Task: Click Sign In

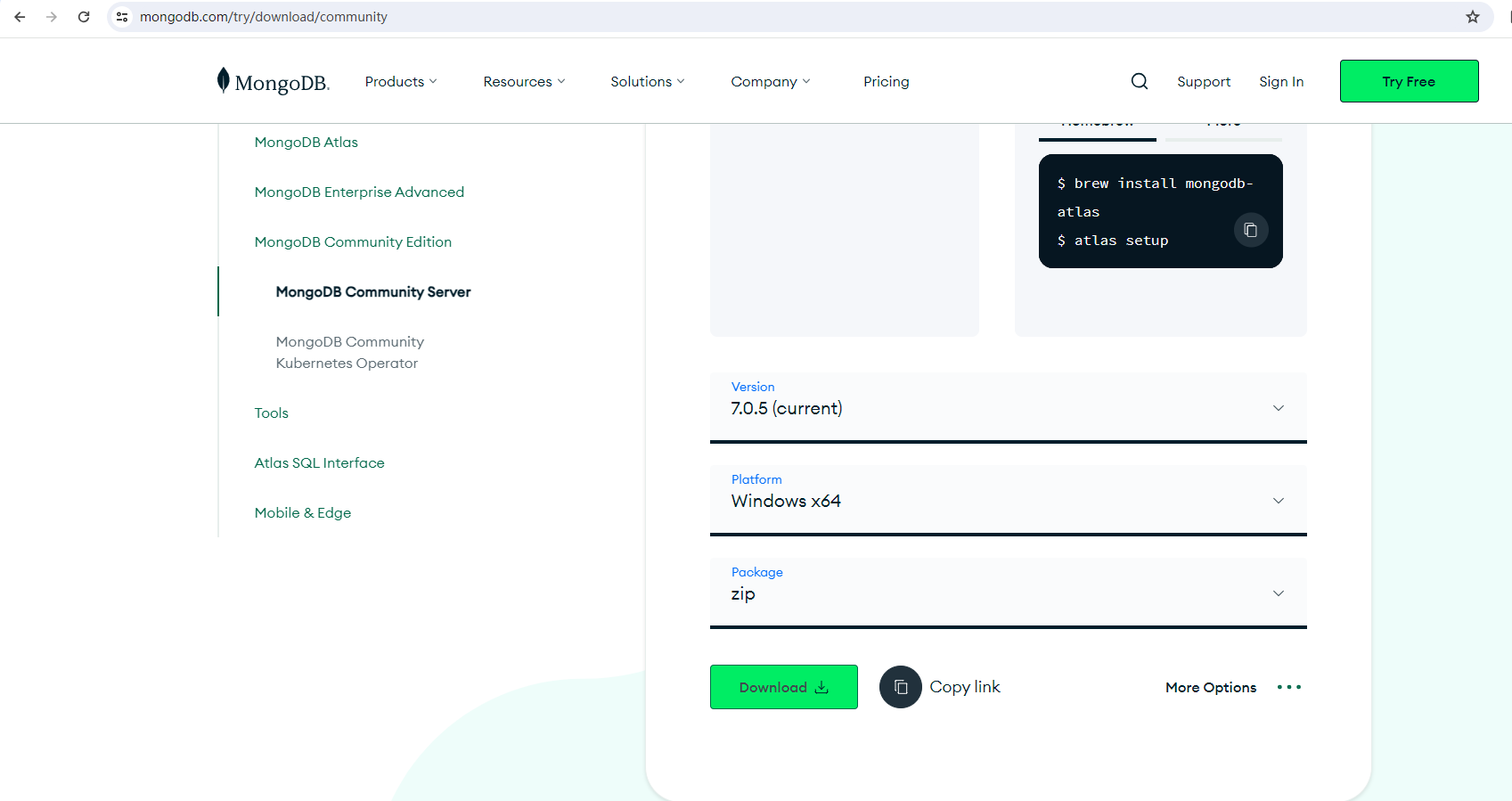Action: (x=1281, y=81)
